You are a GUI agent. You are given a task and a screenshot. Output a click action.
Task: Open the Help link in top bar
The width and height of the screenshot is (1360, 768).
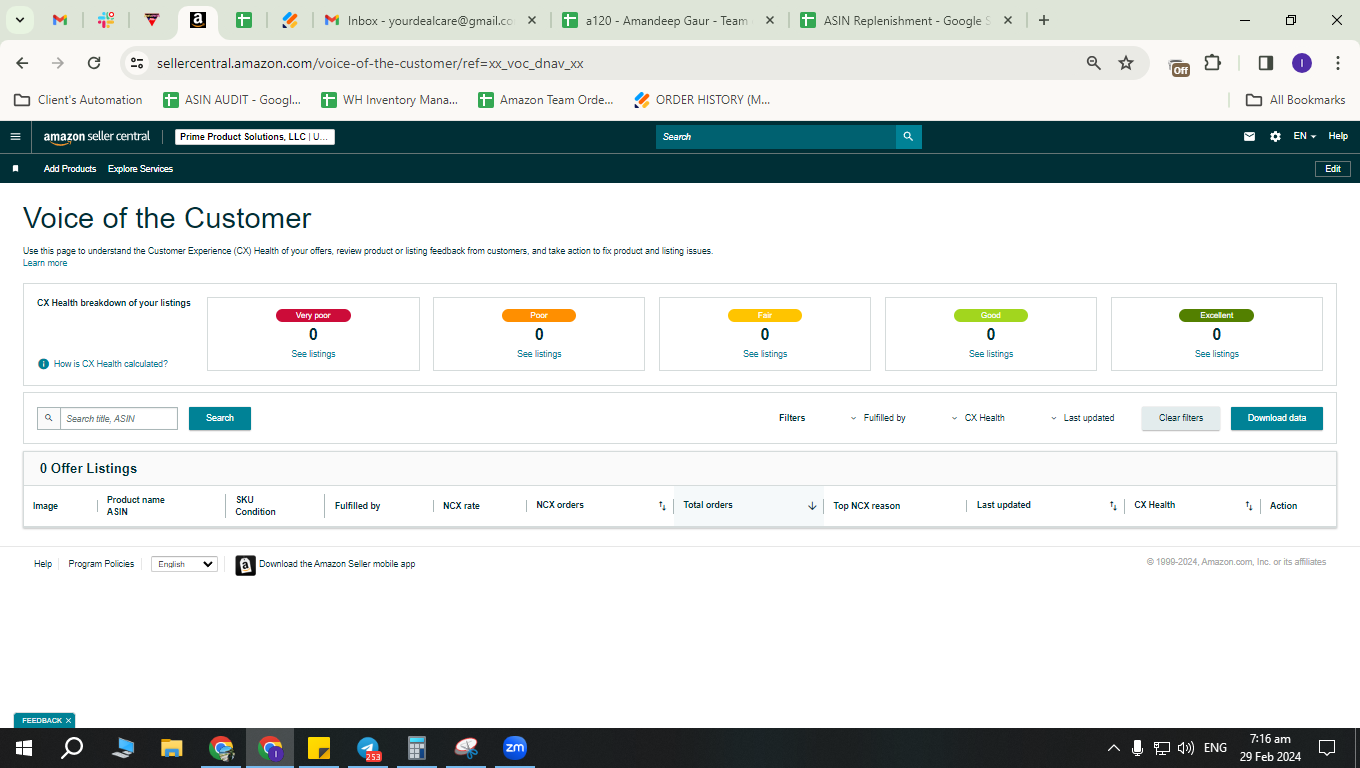pyautogui.click(x=1338, y=137)
